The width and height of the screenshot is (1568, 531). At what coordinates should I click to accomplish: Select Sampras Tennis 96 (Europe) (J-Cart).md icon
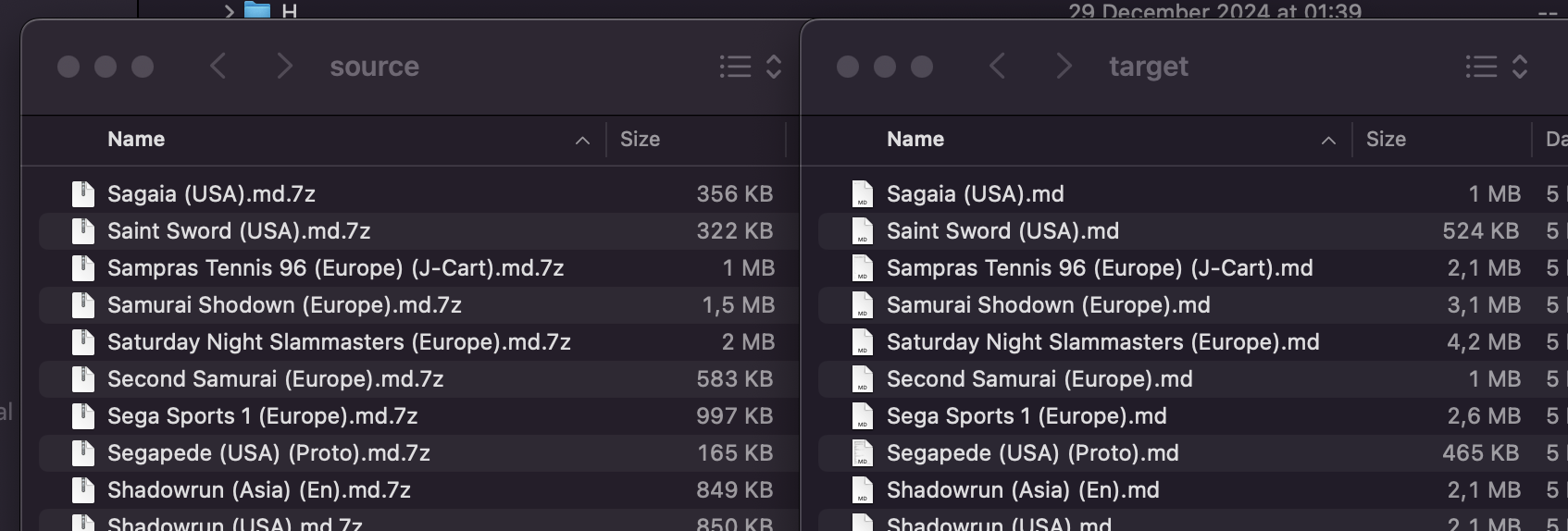click(x=863, y=267)
